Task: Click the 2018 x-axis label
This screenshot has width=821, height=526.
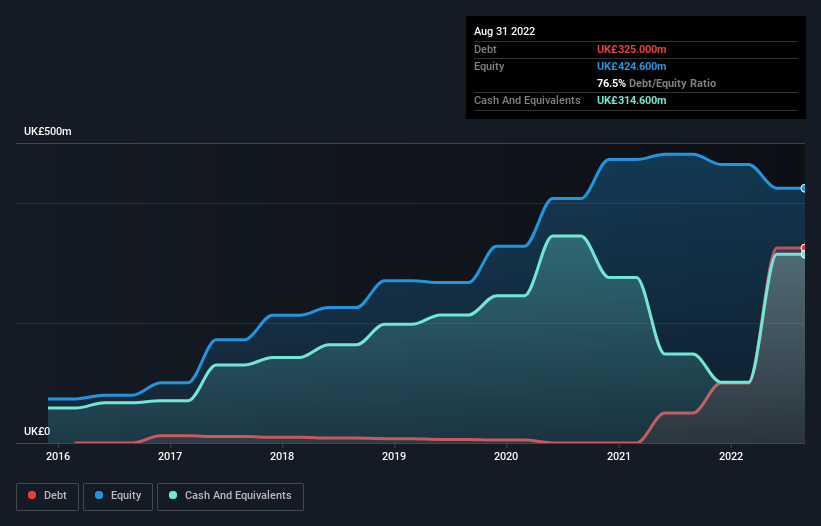Action: (x=282, y=456)
